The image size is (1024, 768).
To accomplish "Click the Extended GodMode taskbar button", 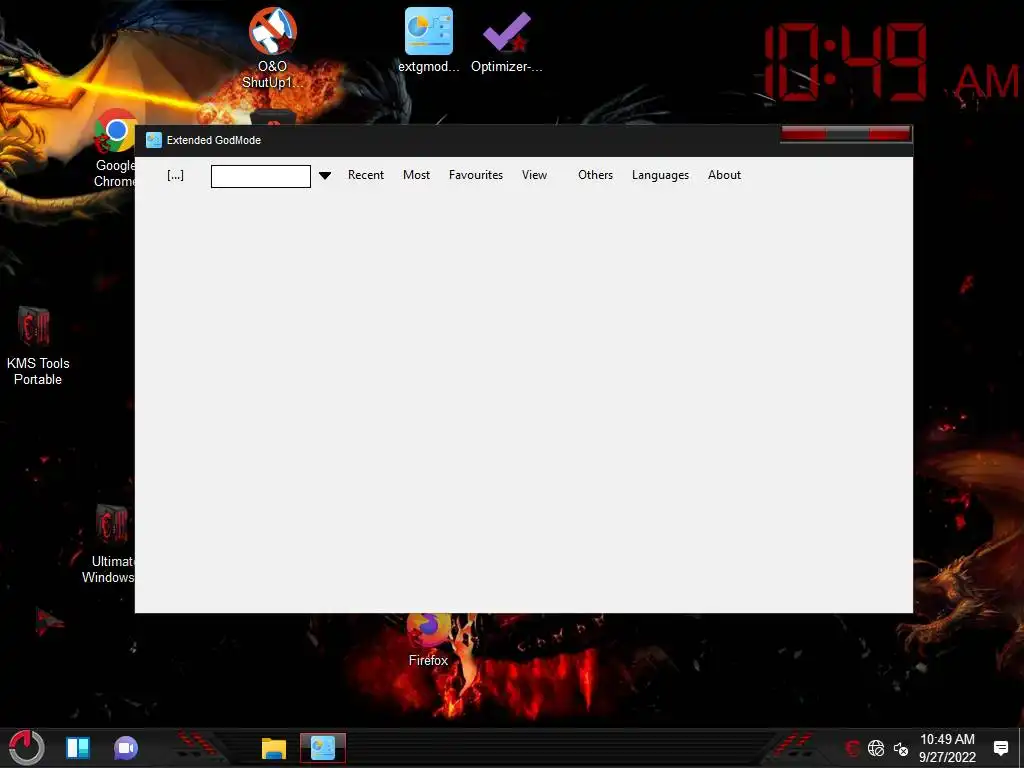I will click(323, 748).
